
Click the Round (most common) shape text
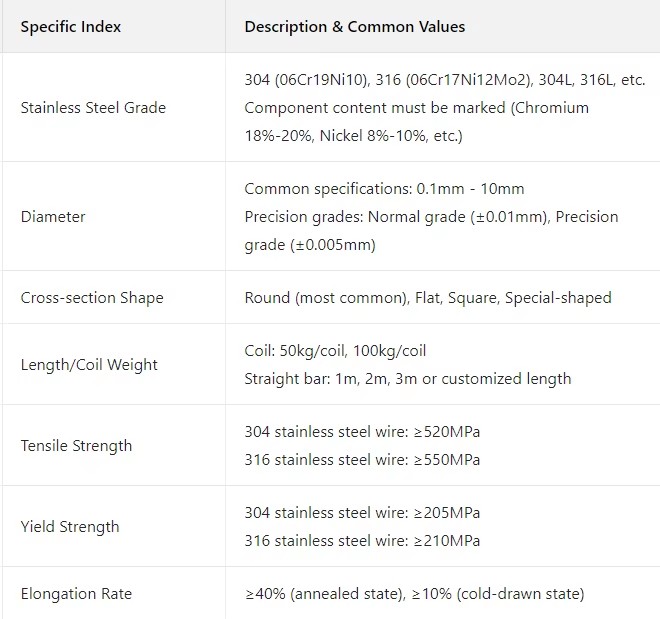[x=326, y=298]
